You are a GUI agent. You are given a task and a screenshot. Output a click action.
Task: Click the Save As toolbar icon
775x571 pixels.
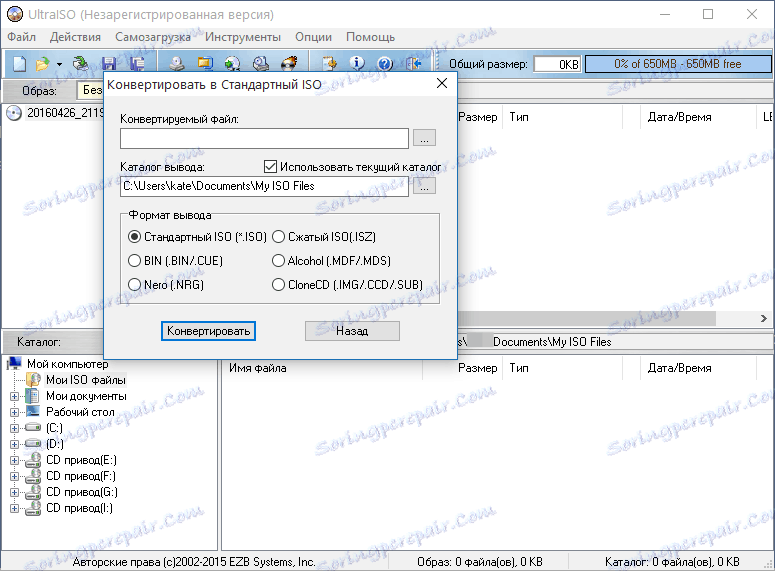[x=137, y=64]
